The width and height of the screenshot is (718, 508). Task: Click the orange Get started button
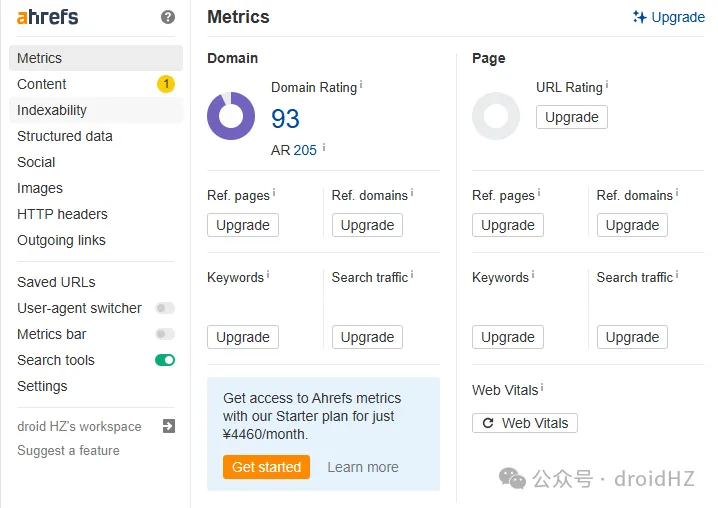pyautogui.click(x=266, y=467)
